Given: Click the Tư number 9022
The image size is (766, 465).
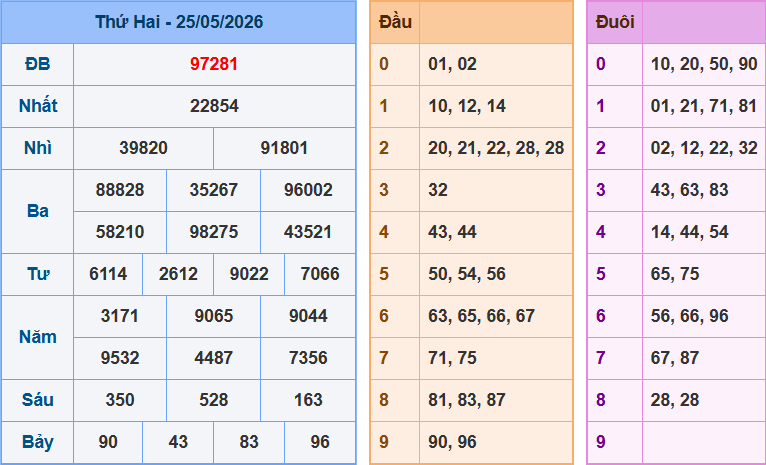Looking at the screenshot, I should (x=249, y=274).
